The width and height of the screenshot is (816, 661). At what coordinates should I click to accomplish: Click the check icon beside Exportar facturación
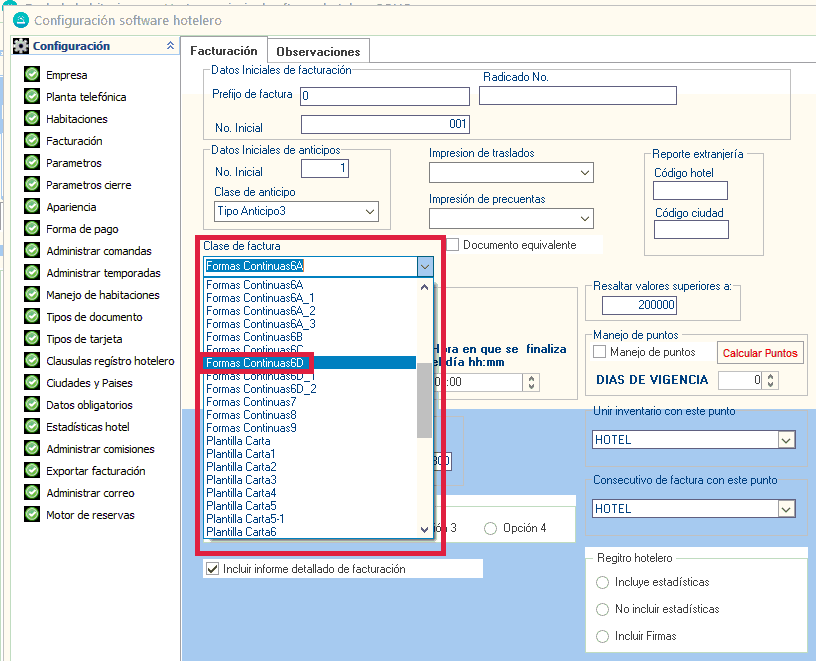pos(32,471)
